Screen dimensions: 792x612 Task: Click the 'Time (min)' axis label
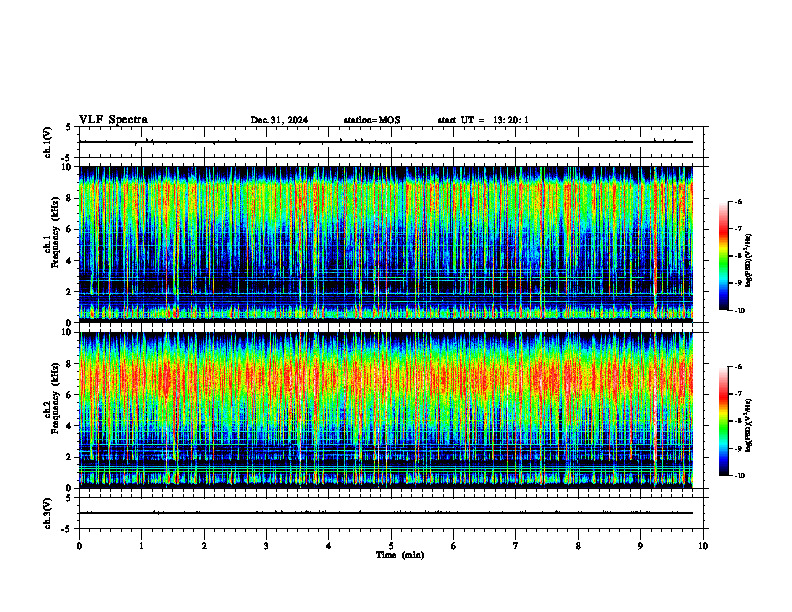pos(400,555)
